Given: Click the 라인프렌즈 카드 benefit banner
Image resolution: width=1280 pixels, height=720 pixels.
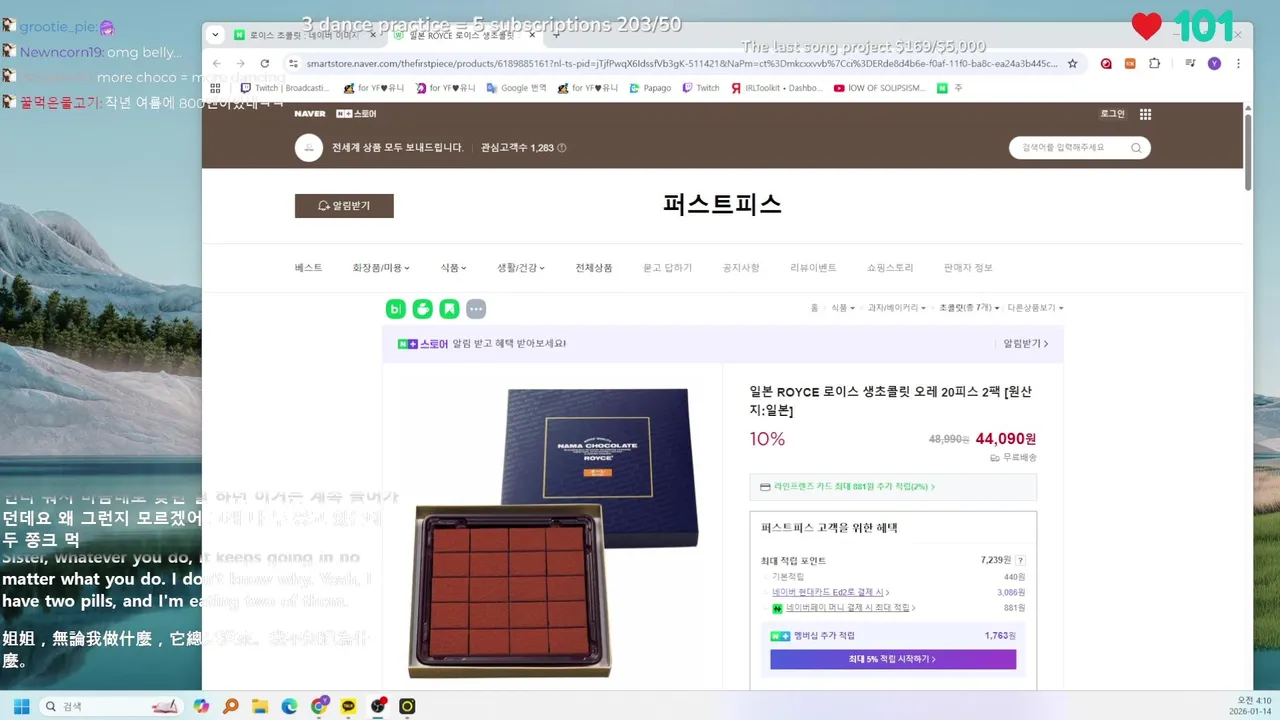Looking at the screenshot, I should pos(893,487).
